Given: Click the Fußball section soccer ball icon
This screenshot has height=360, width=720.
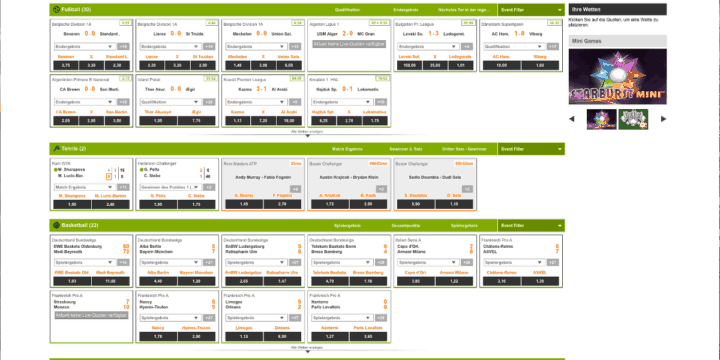Looking at the screenshot, I should pyautogui.click(x=56, y=9).
